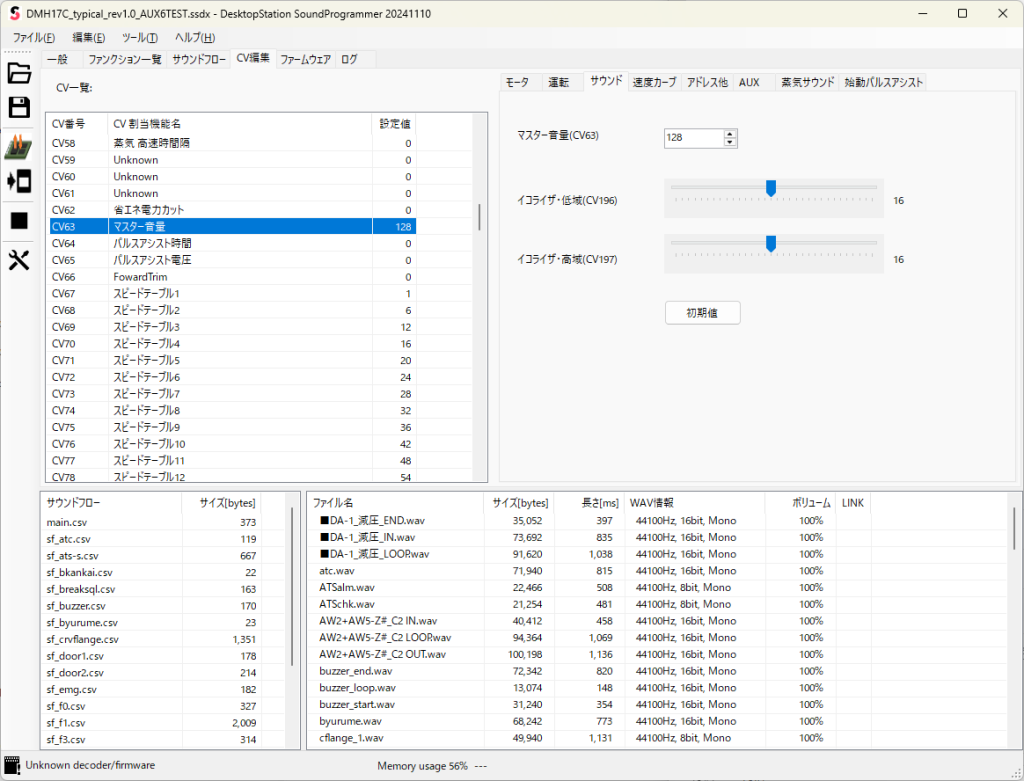Switch to the ファームウェア tab

pyautogui.click(x=305, y=59)
